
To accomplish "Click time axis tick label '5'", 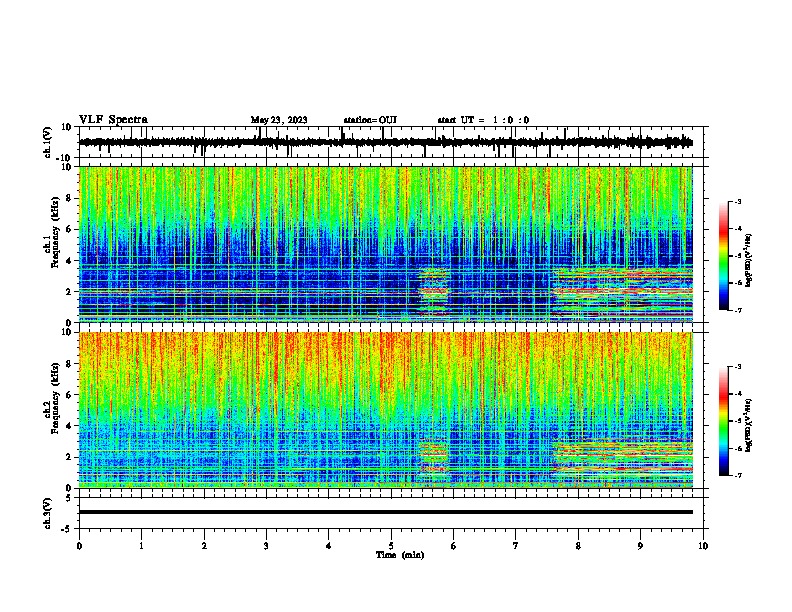I will point(391,546).
